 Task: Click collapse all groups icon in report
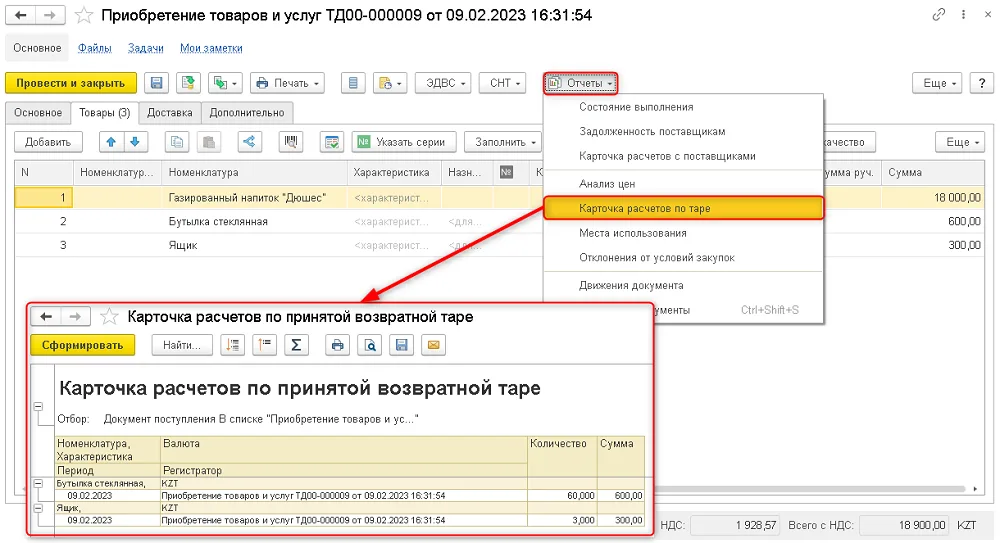click(265, 345)
